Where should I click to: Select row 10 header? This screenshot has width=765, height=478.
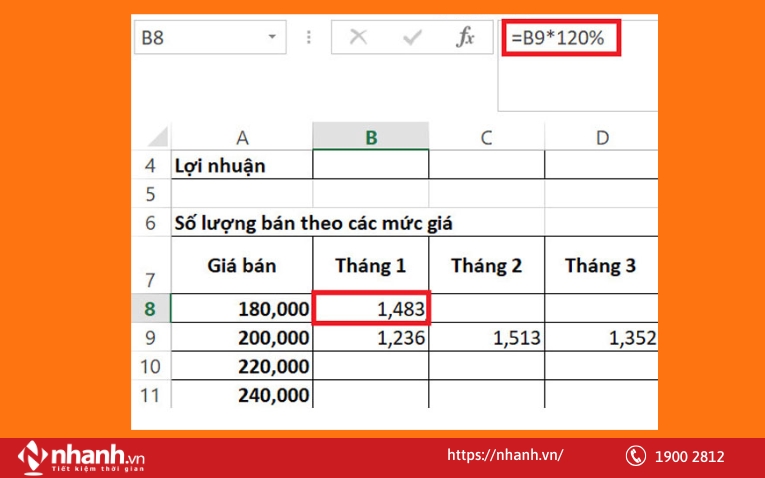click(x=151, y=366)
